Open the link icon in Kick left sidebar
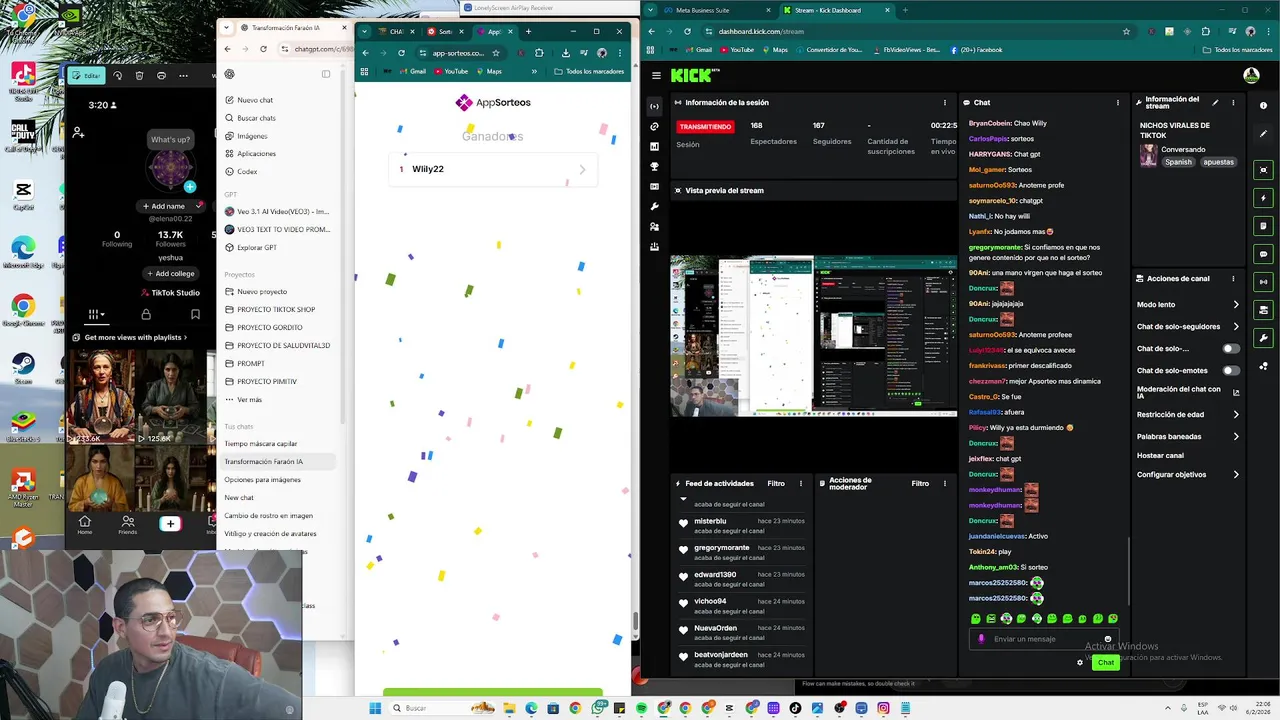This screenshot has height=720, width=1280. point(654,126)
